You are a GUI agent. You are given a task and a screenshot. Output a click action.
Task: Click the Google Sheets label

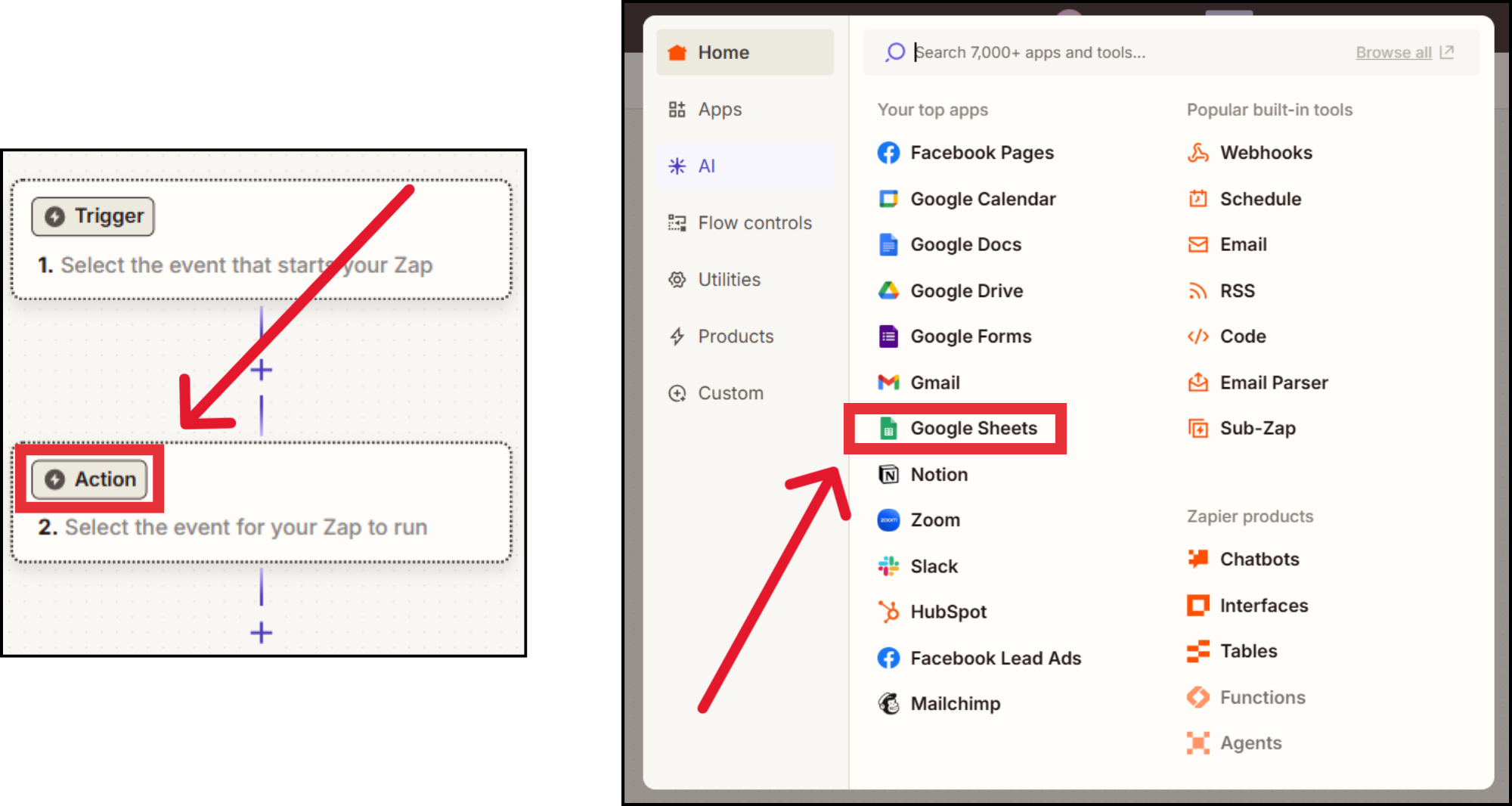[x=974, y=429]
